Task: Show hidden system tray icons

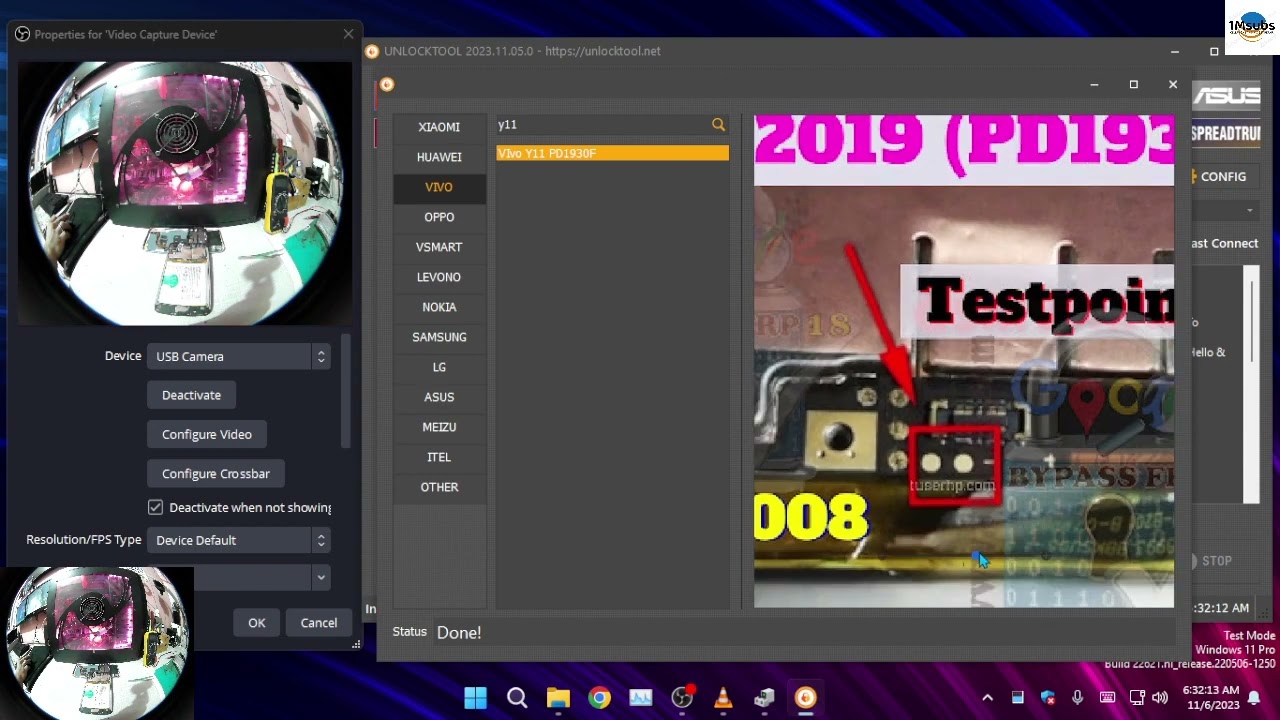Action: pos(987,697)
